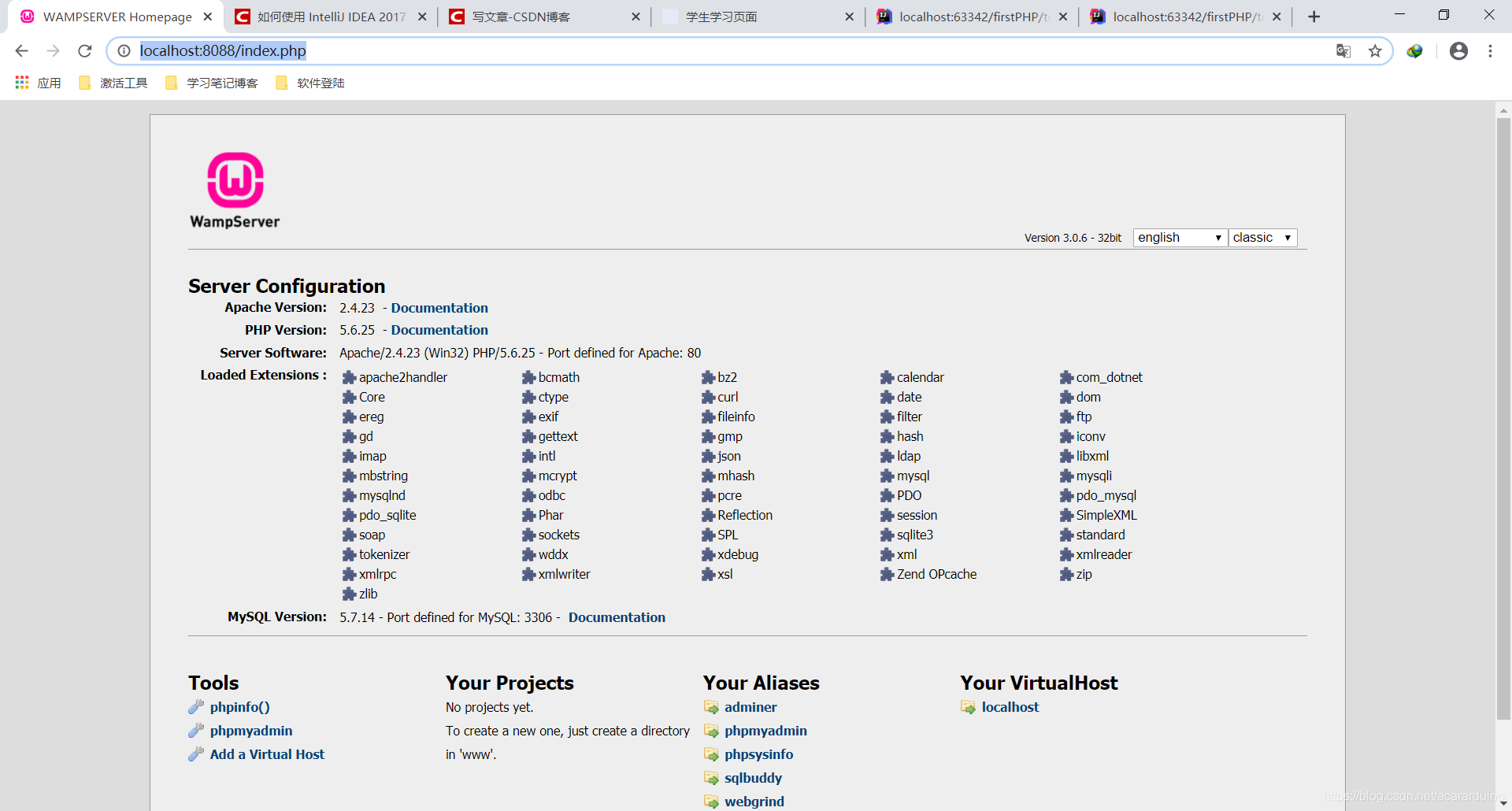Open the phpinfo() tool link
Viewport: 1512px width, 811px height.
click(239, 707)
